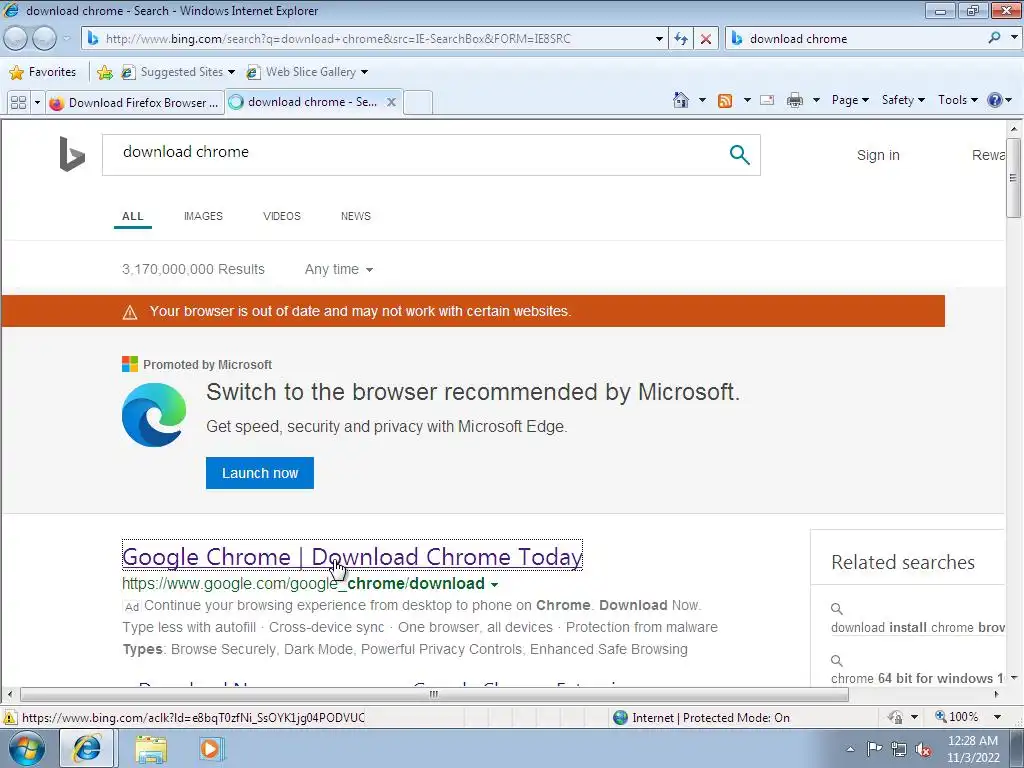Expand the ad URL dropdown arrow
Image resolution: width=1024 pixels, height=768 pixels.
494,584
